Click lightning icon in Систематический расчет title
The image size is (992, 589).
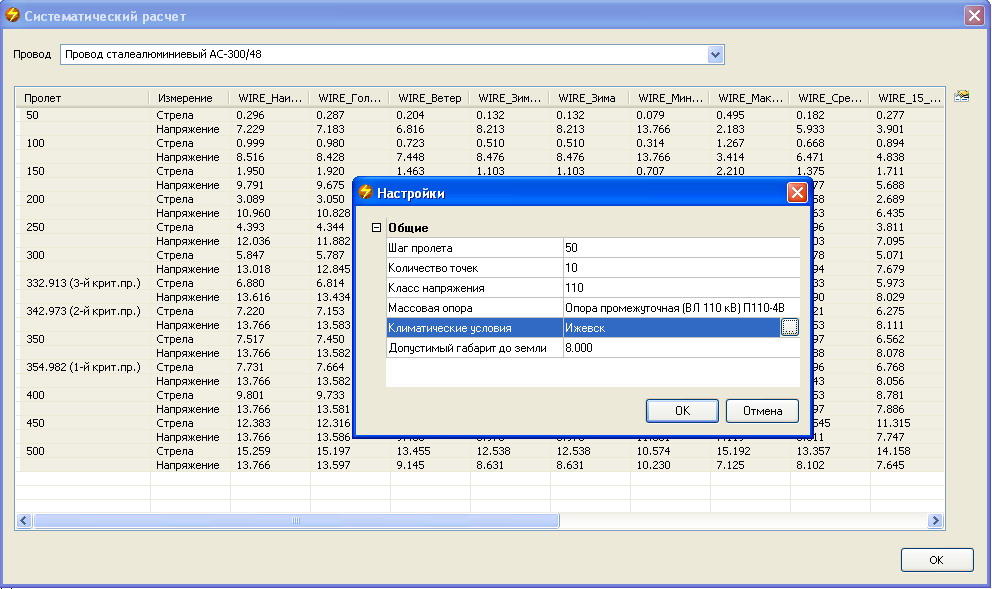[x=12, y=16]
